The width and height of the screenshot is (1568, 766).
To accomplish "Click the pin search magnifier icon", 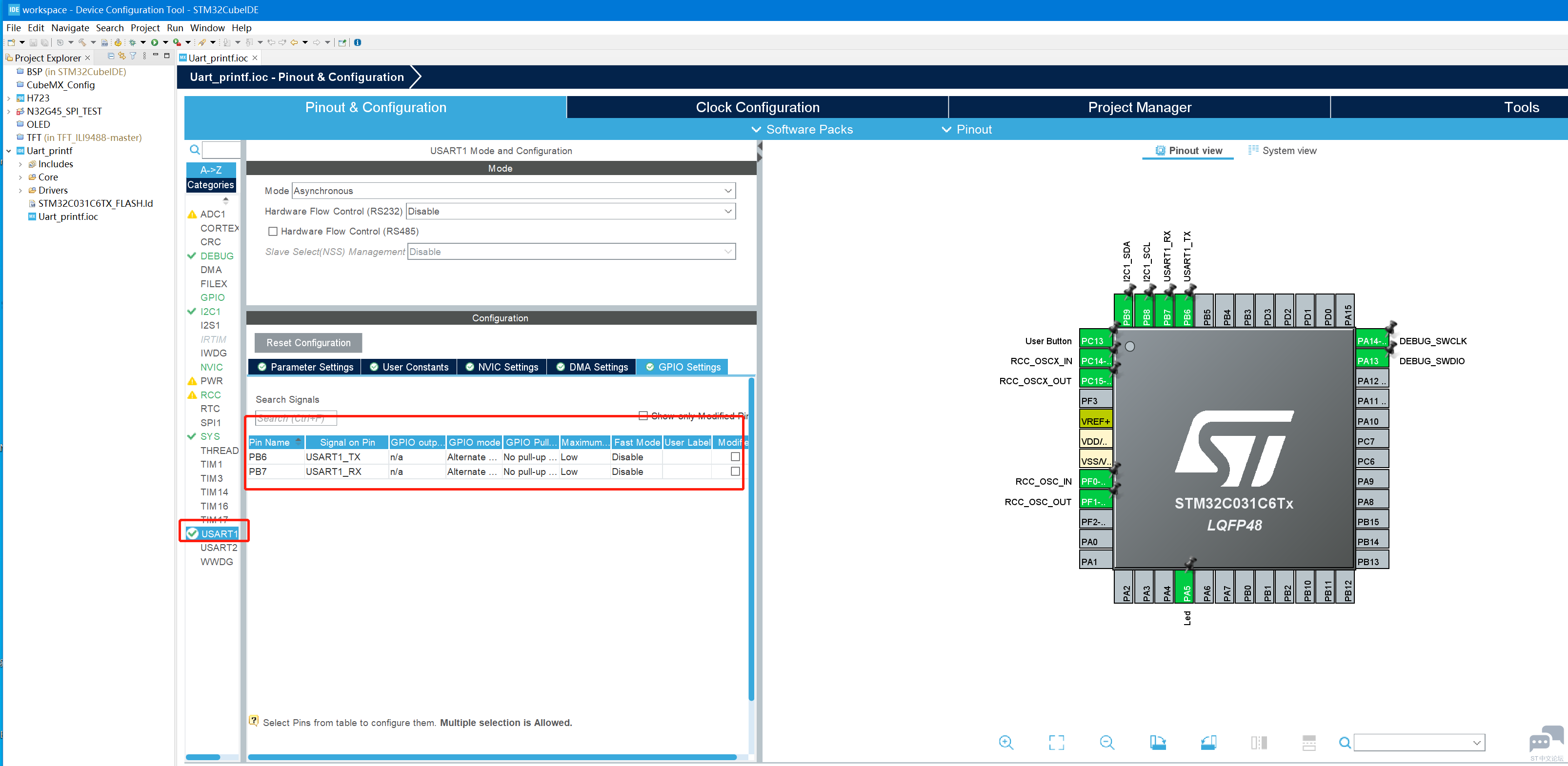I will click(x=1345, y=742).
